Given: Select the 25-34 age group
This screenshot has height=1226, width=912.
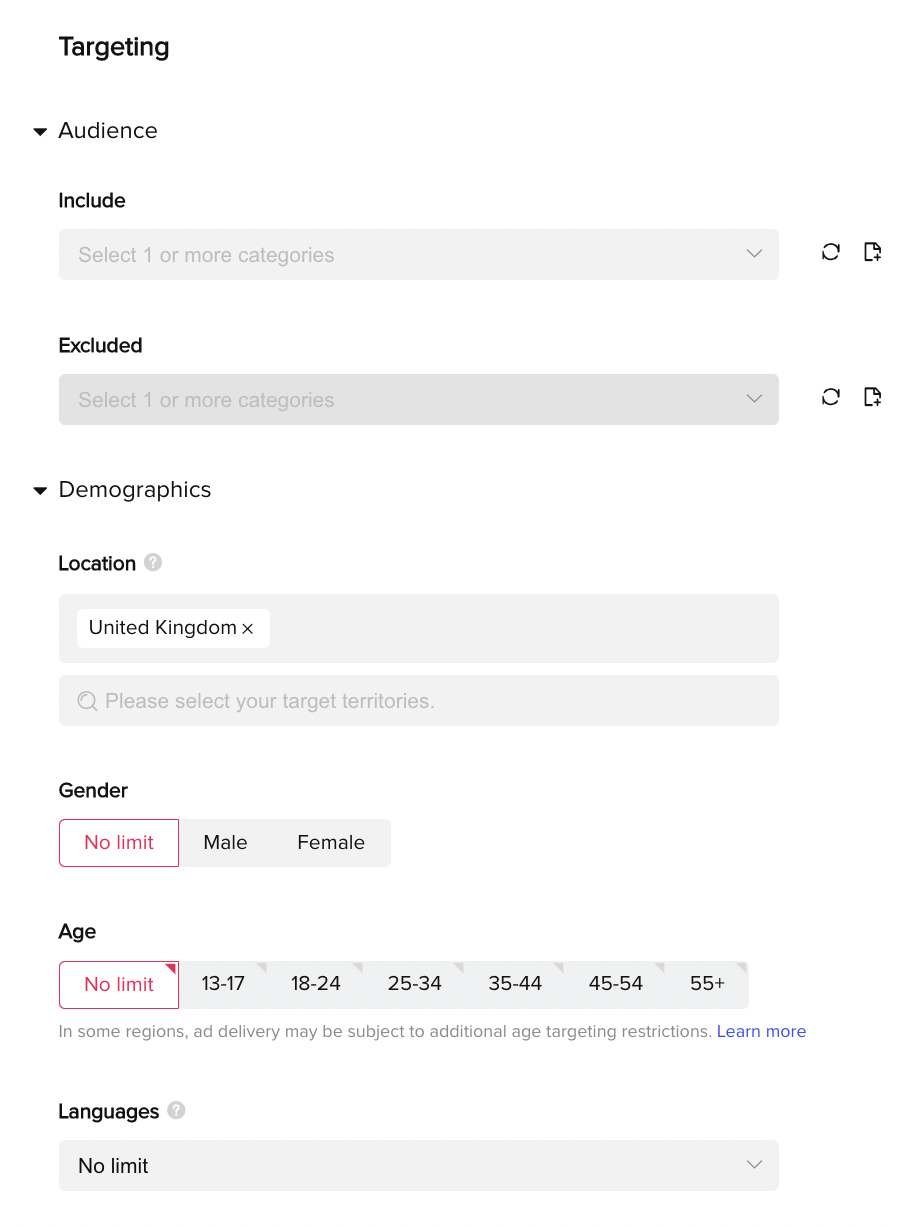Looking at the screenshot, I should pos(415,984).
